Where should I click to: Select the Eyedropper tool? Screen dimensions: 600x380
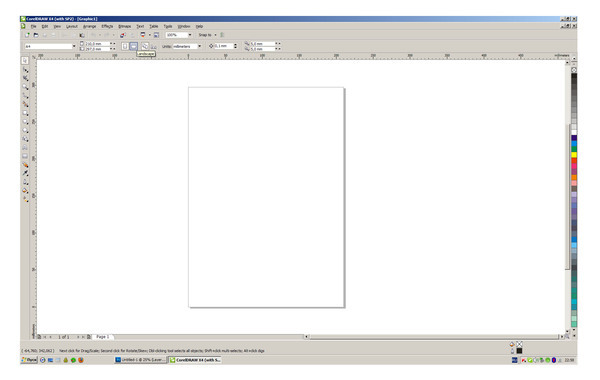click(x=25, y=173)
